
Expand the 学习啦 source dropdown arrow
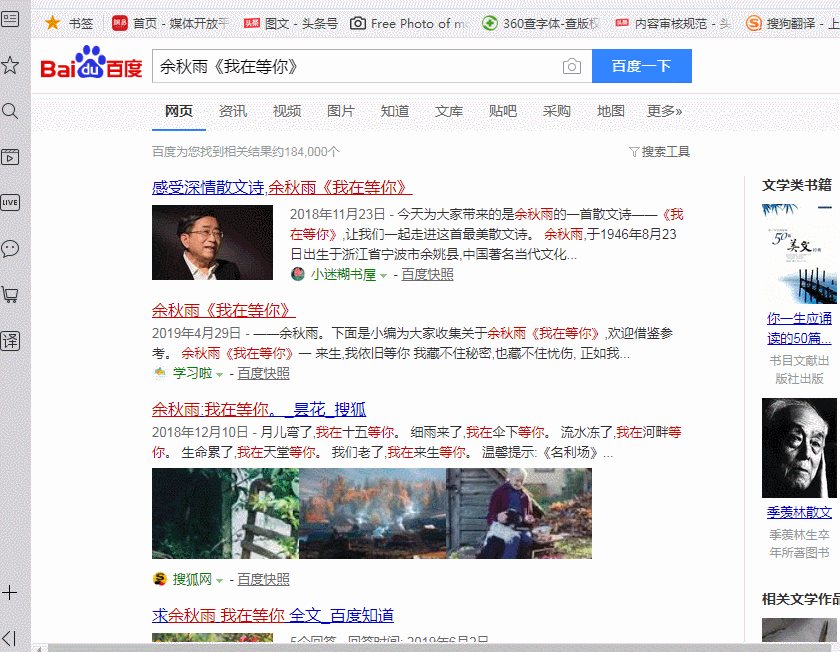(219, 374)
